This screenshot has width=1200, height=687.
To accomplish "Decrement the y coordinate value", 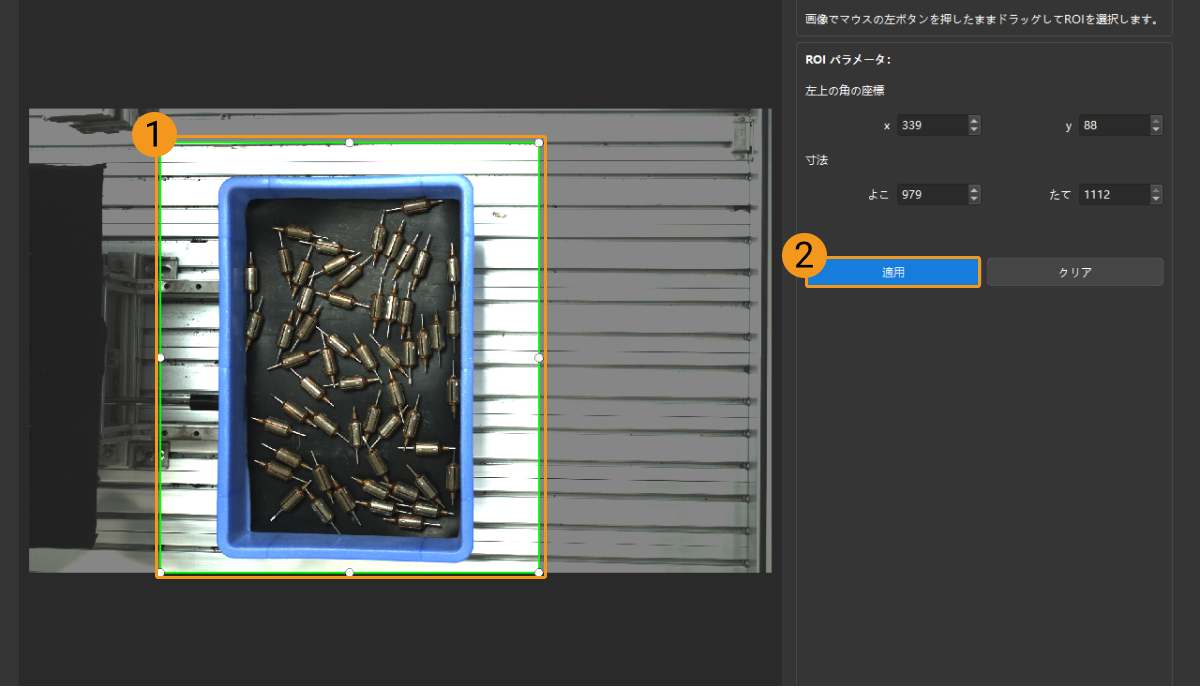I will pos(1156,130).
